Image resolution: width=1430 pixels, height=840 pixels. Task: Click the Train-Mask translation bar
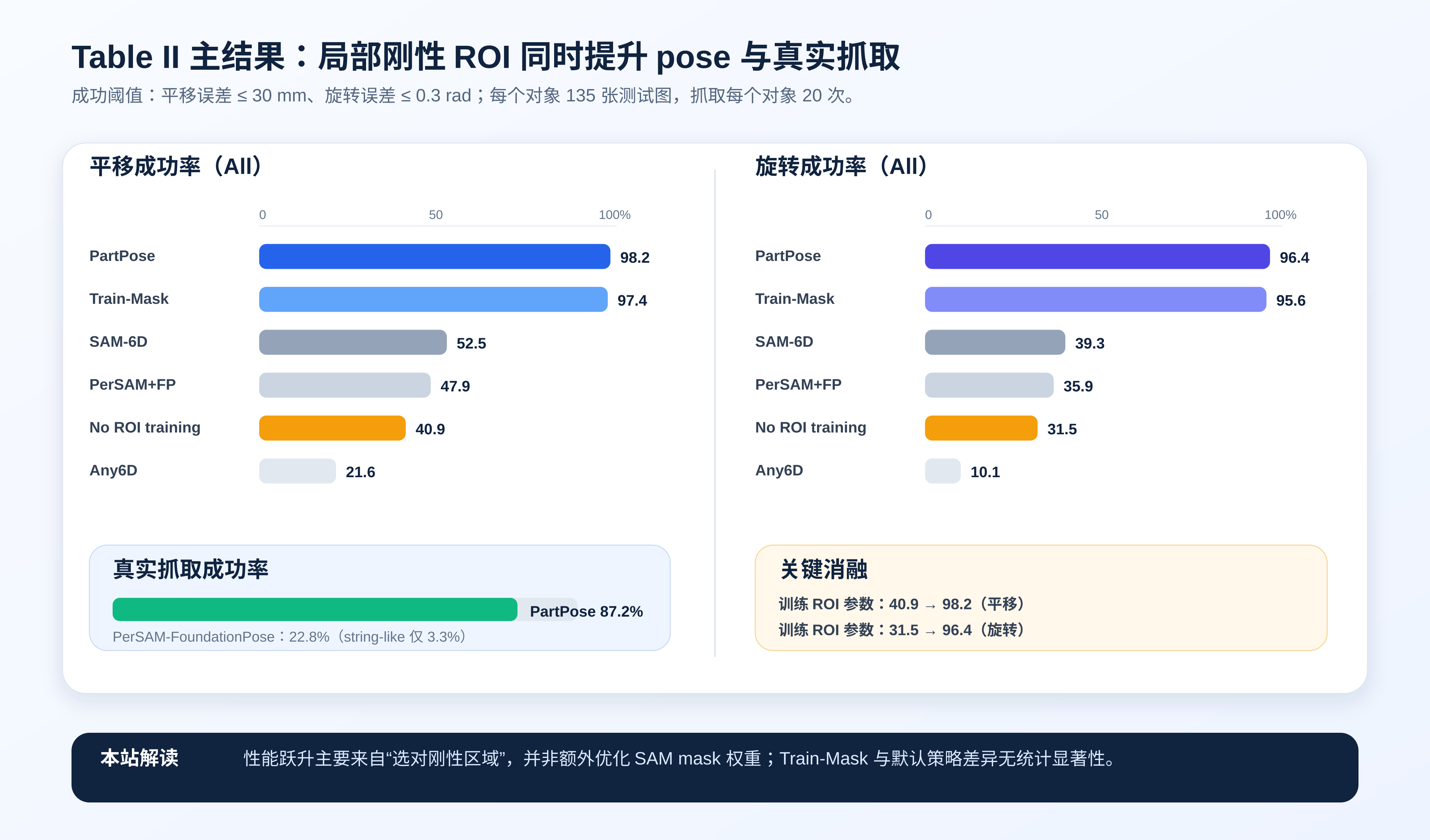pos(434,299)
